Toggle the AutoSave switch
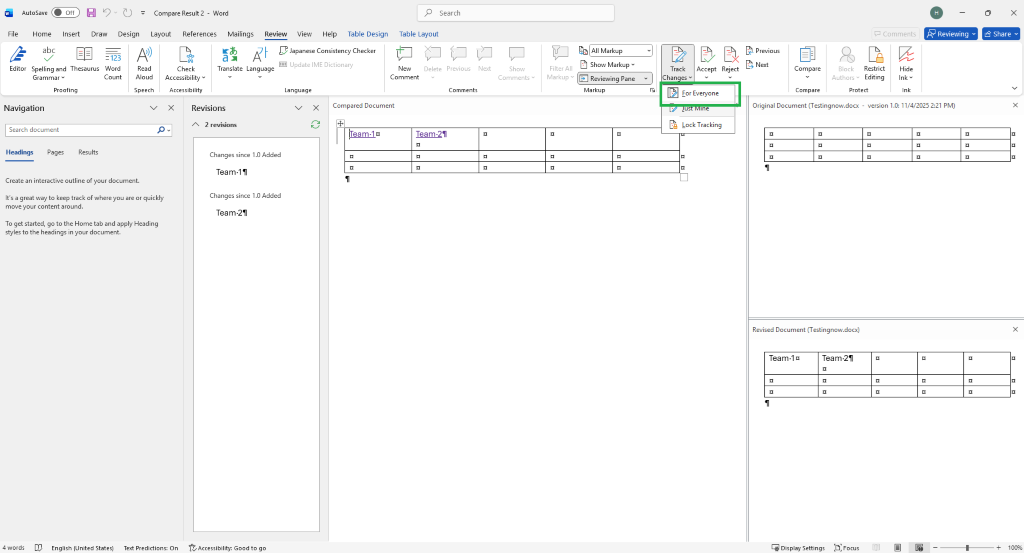The image size is (1024, 553). click(x=65, y=12)
